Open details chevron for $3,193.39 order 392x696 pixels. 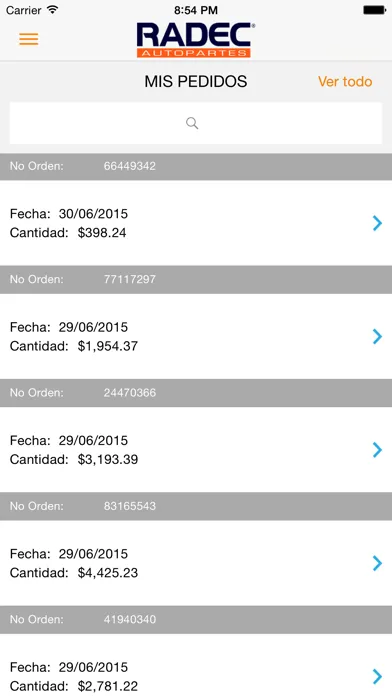(x=377, y=450)
